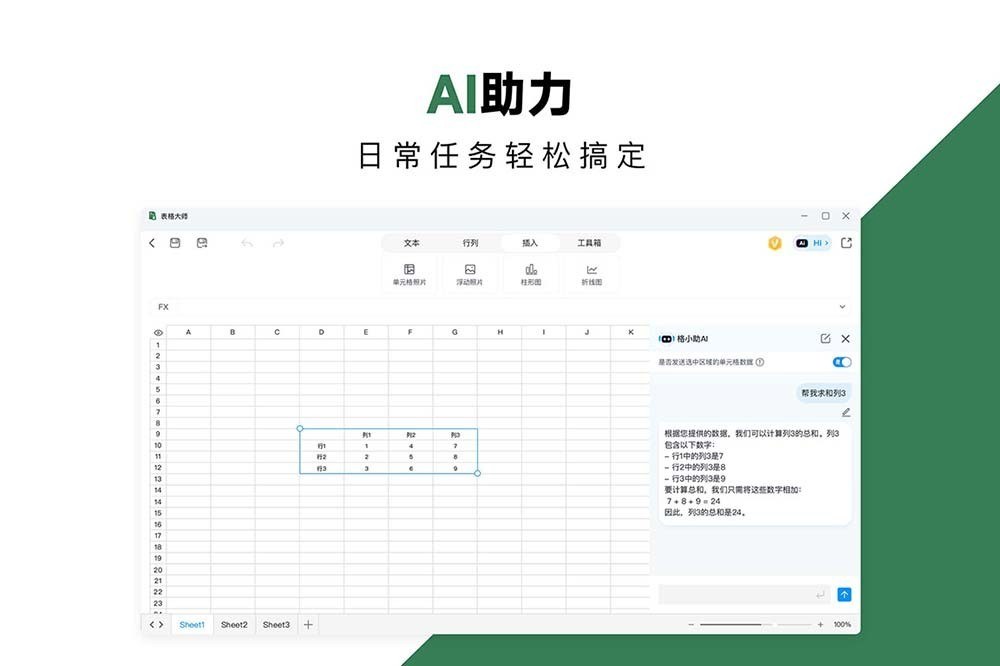Insert a 柱形图 column chart
This screenshot has height=666, width=1000.
(x=529, y=273)
